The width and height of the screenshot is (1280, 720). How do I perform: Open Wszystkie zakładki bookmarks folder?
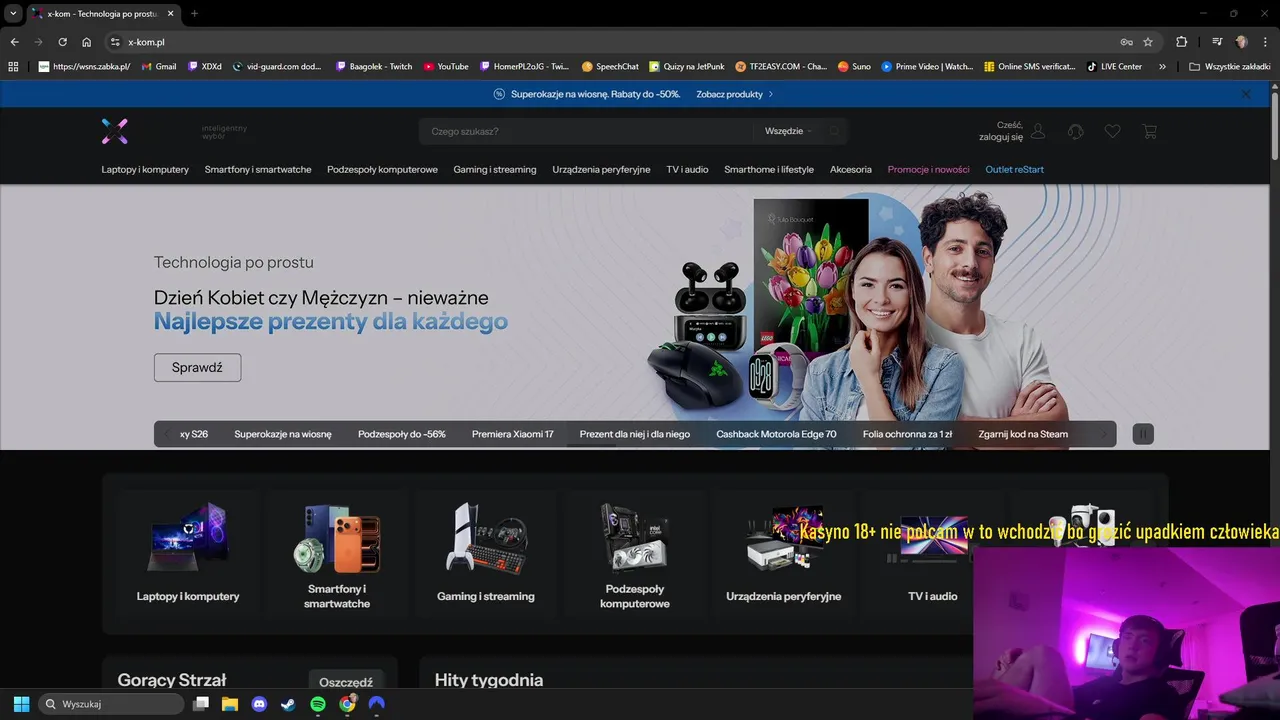[1229, 67]
